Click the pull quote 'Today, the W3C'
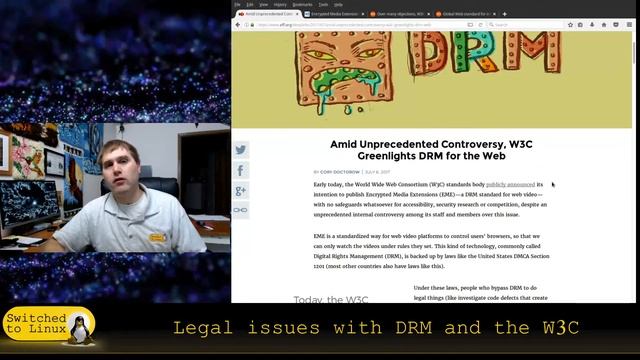Screen dimensions: 640x360 (x=331, y=300)
